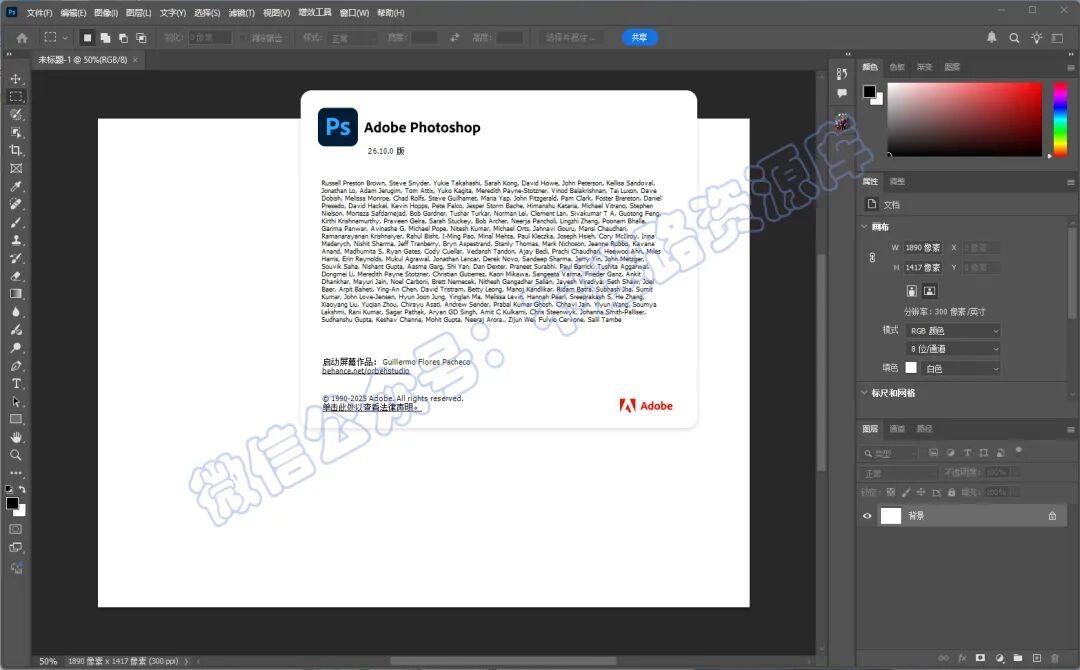This screenshot has width=1080, height=670.
Task: Open the RGB 颜色 mode dropdown
Action: (953, 331)
